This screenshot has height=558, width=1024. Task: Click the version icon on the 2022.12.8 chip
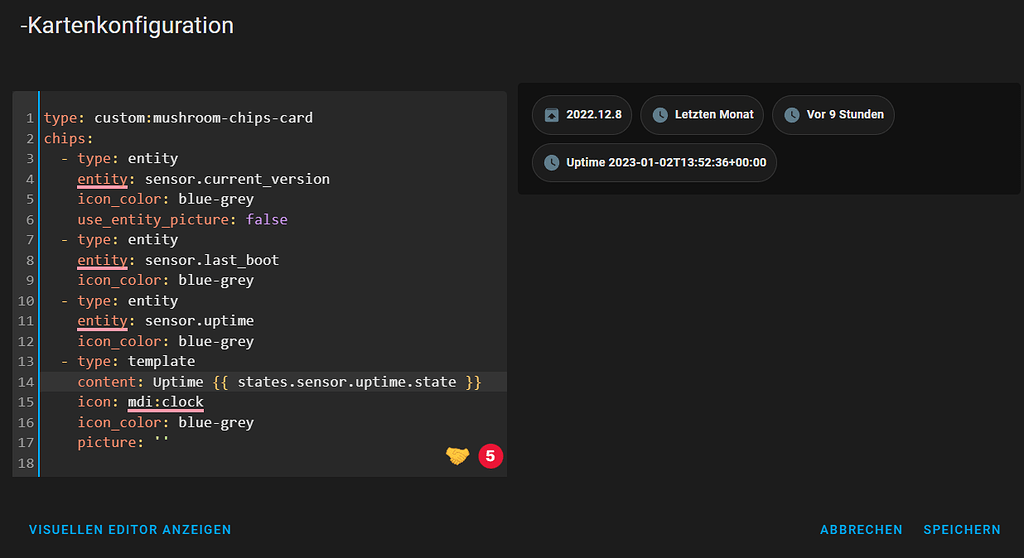[x=552, y=115]
